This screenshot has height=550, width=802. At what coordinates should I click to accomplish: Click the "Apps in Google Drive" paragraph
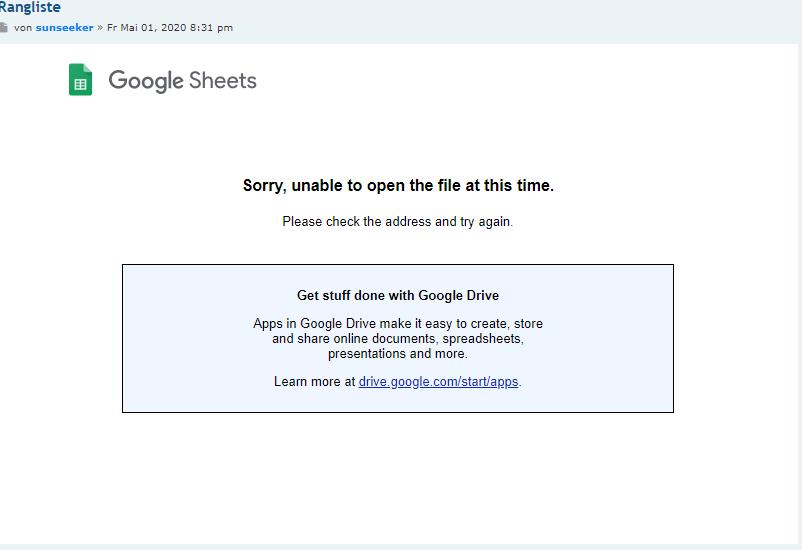pyautogui.click(x=397, y=324)
